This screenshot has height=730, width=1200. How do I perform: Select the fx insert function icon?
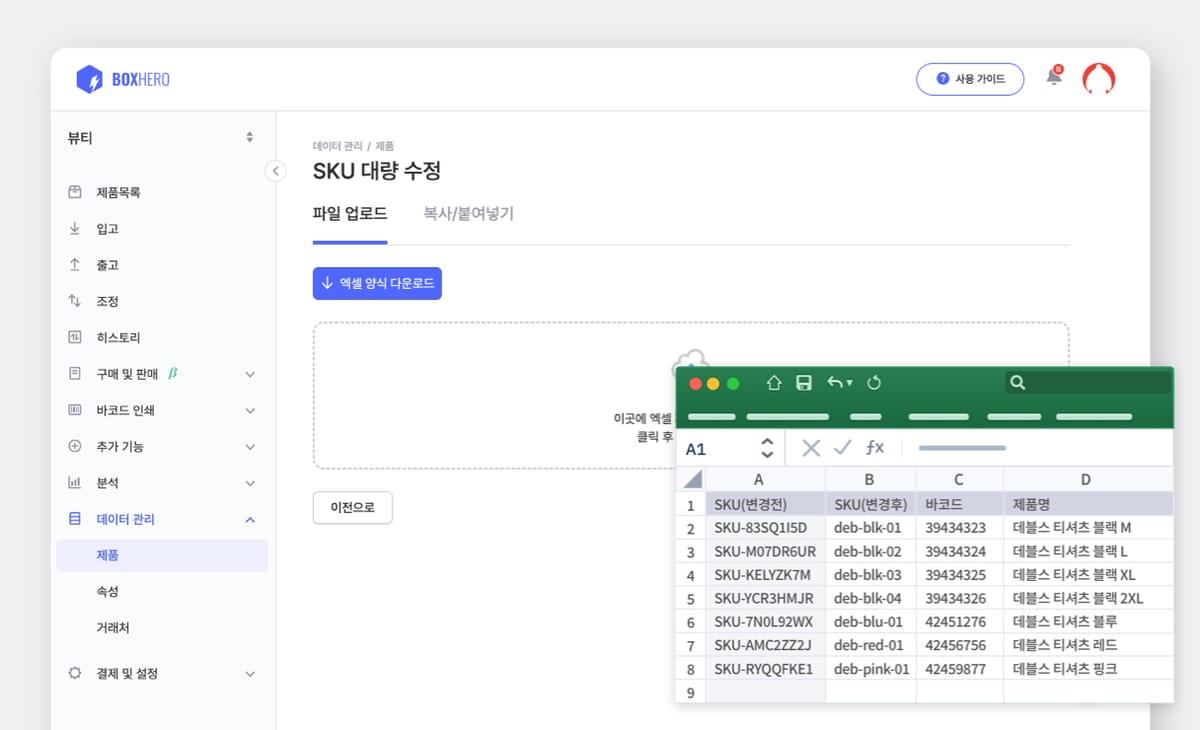875,448
